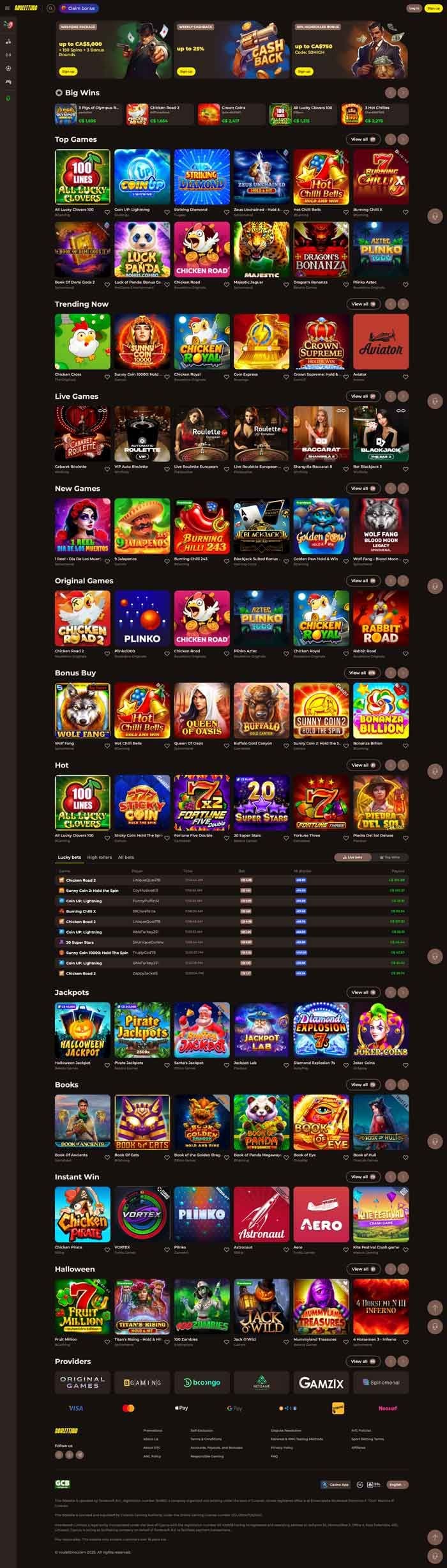
Task: Open the English language dropdown
Action: [397, 1485]
